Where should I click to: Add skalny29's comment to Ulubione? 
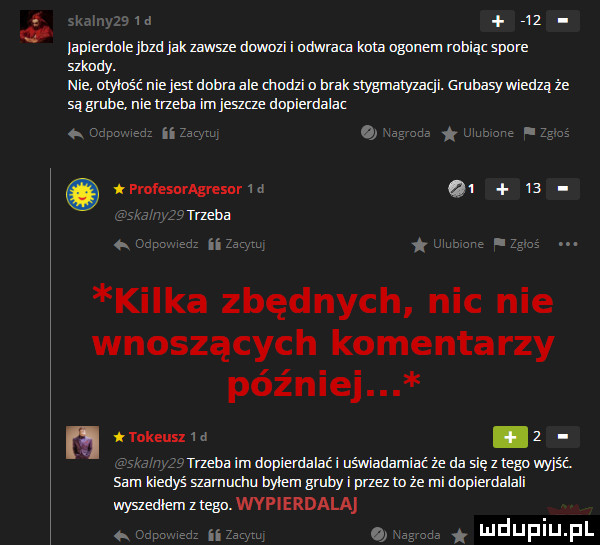(x=478, y=133)
